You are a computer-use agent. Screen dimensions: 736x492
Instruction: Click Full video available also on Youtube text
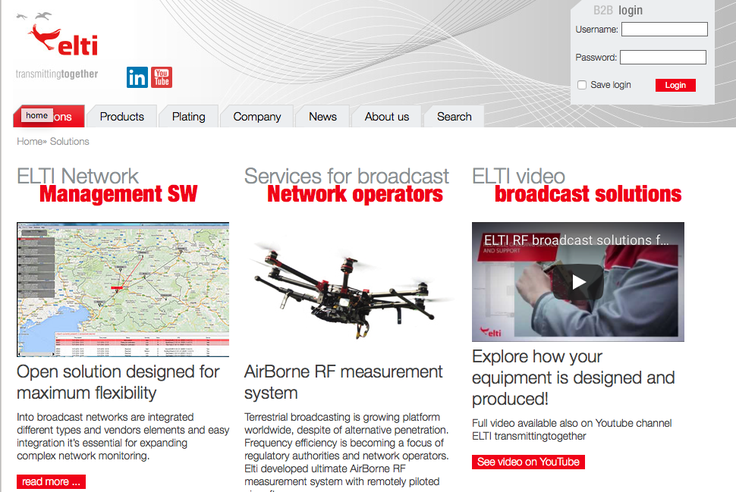click(572, 430)
